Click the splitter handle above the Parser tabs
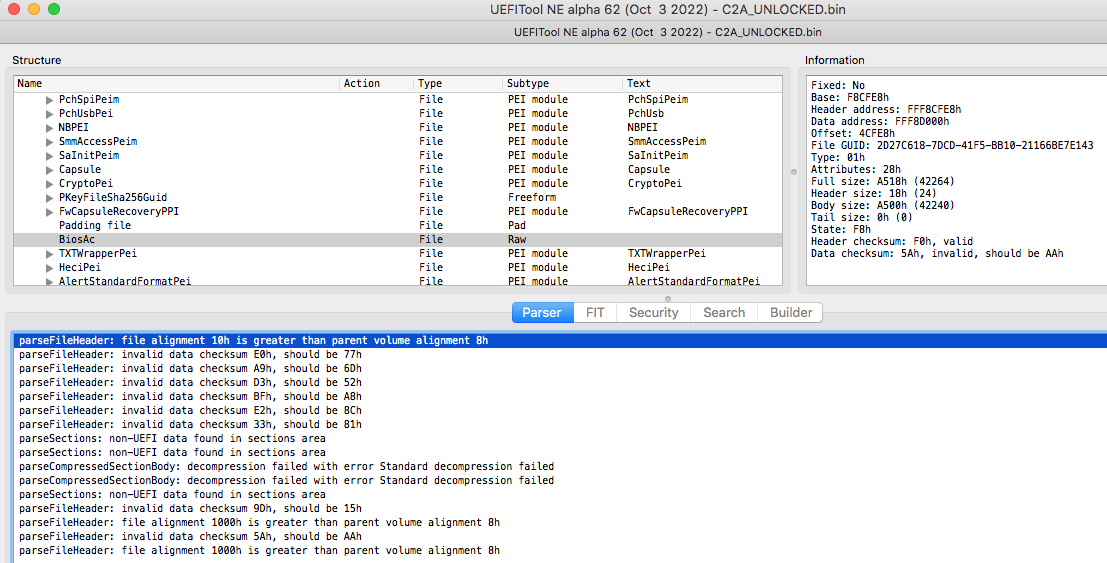Image resolution: width=1107 pixels, height=563 pixels. click(668, 298)
